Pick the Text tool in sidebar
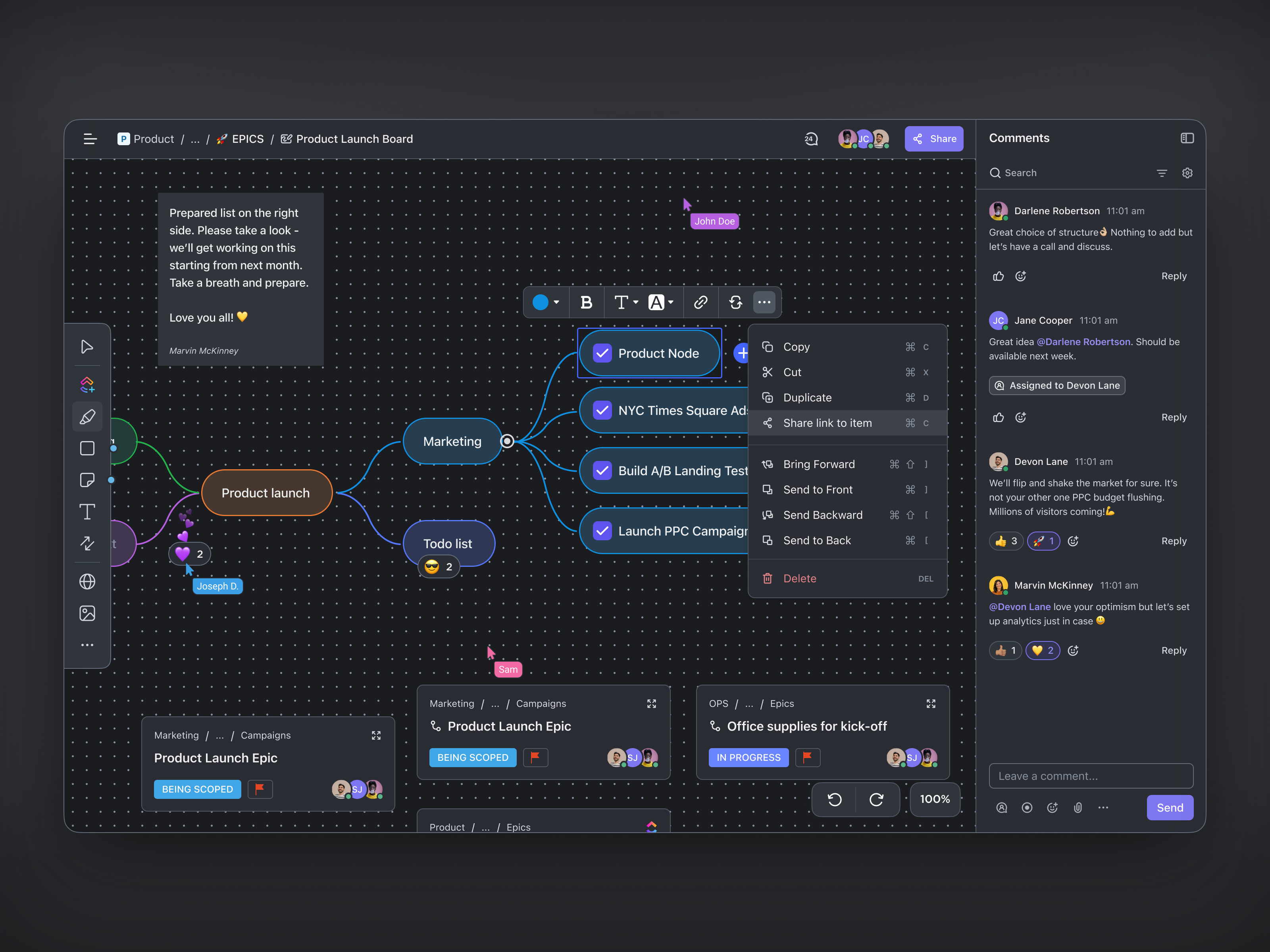This screenshot has height=952, width=1270. pyautogui.click(x=87, y=512)
